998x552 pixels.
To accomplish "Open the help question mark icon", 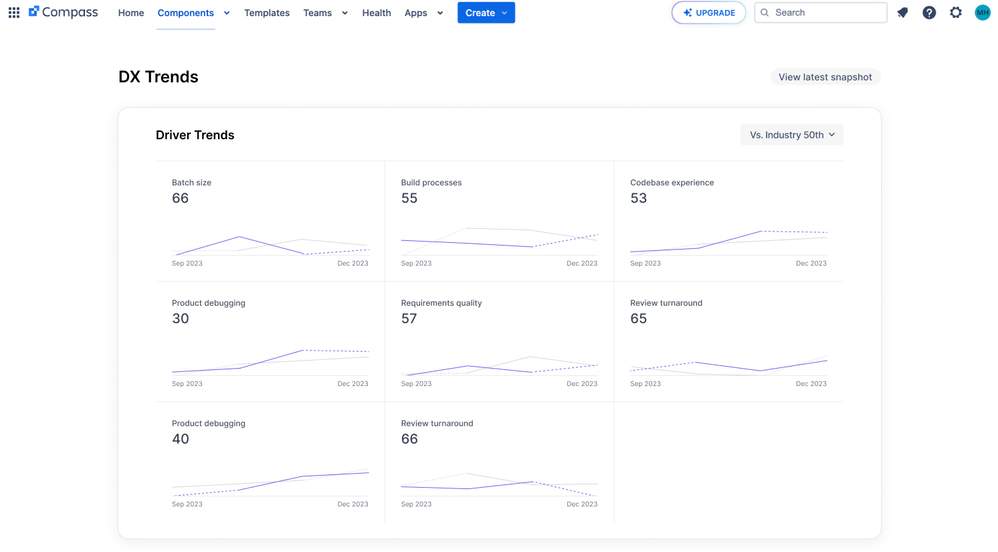I will [x=929, y=13].
